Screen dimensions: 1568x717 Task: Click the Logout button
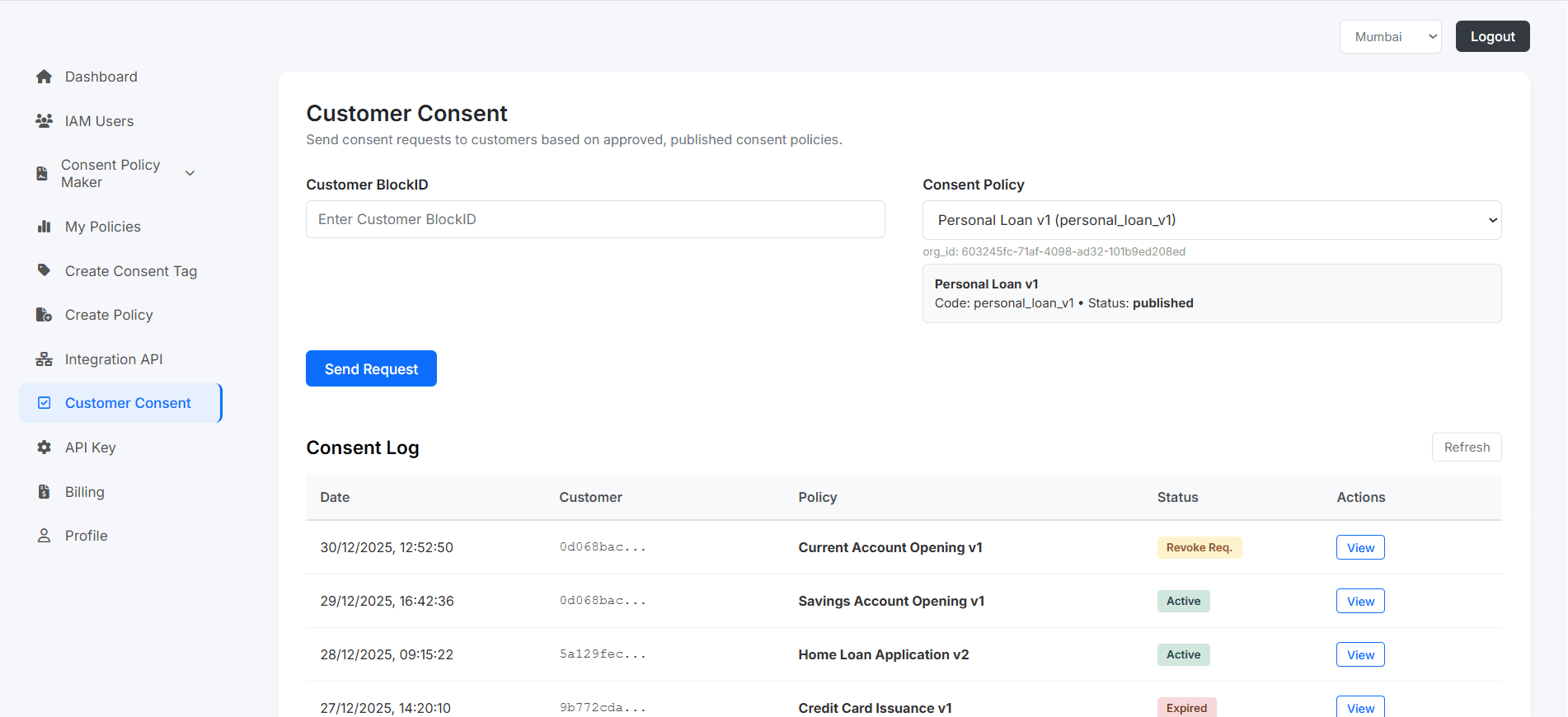pyautogui.click(x=1492, y=36)
